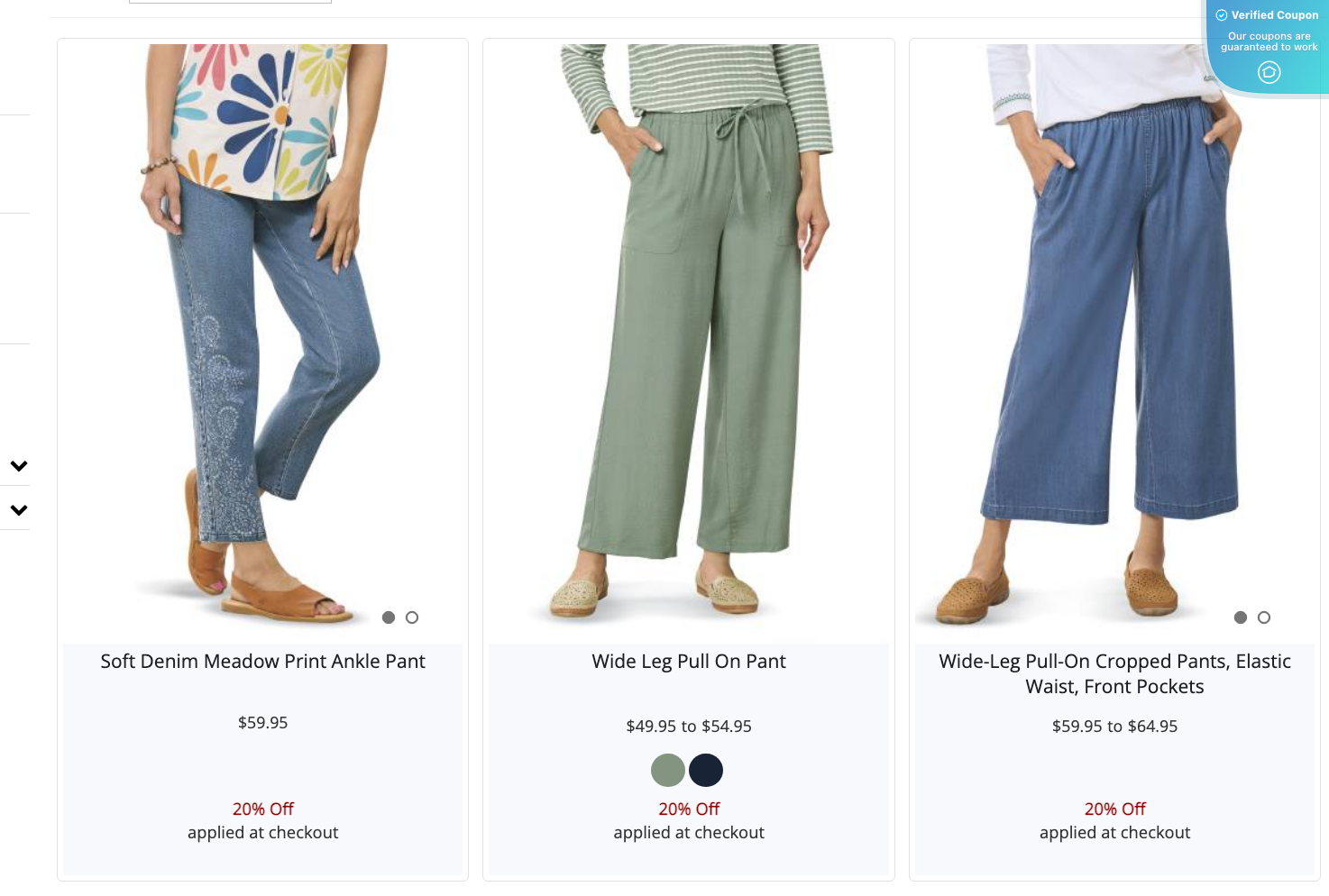Select the first carousel dot on the cropped pants
Screen dimensions: 1329x896
pyautogui.click(x=1240, y=617)
